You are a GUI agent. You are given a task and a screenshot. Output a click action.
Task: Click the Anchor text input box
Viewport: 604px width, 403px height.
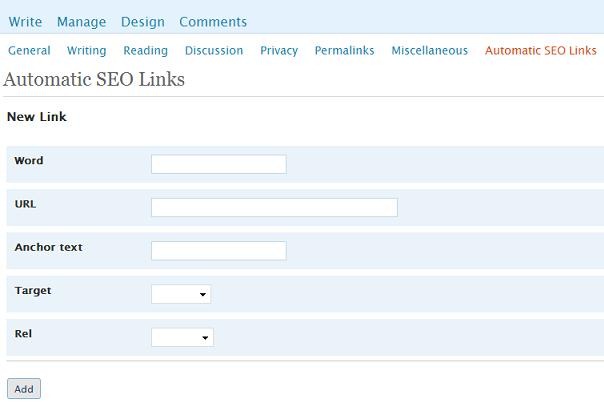219,251
